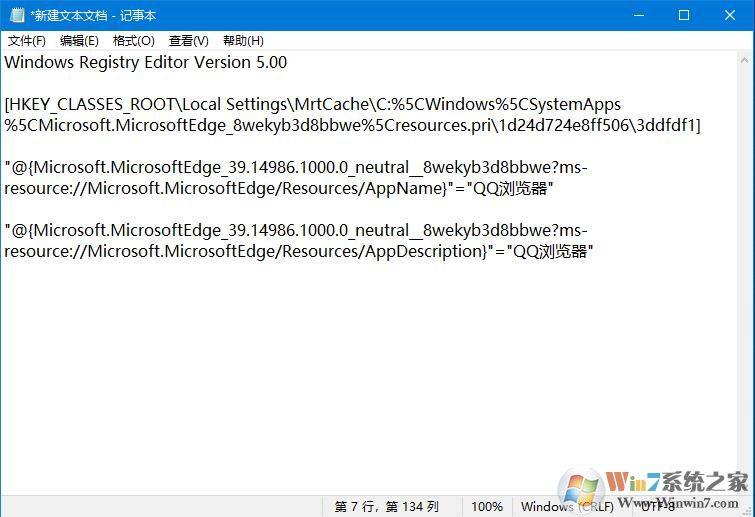
Task: Click the AppName value line with QQ浏览器
Action: click(279, 188)
